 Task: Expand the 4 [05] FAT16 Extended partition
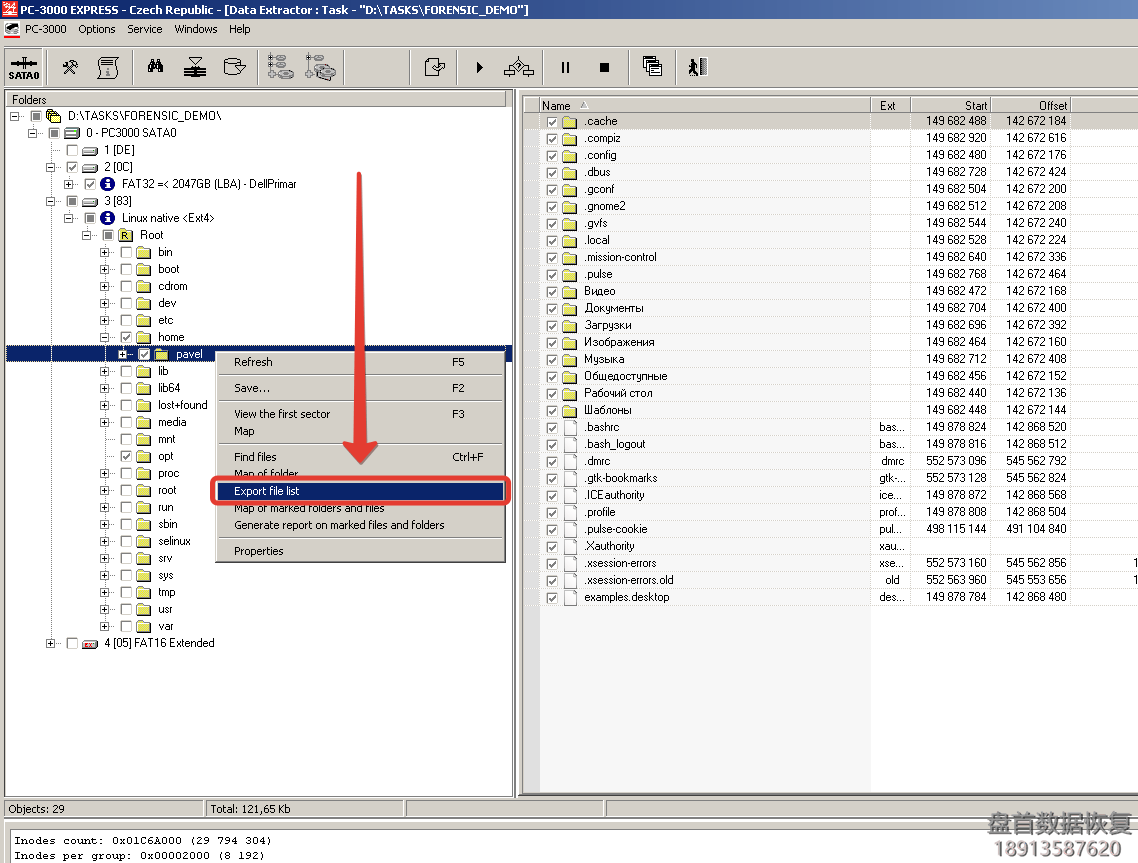pyautogui.click(x=50, y=643)
